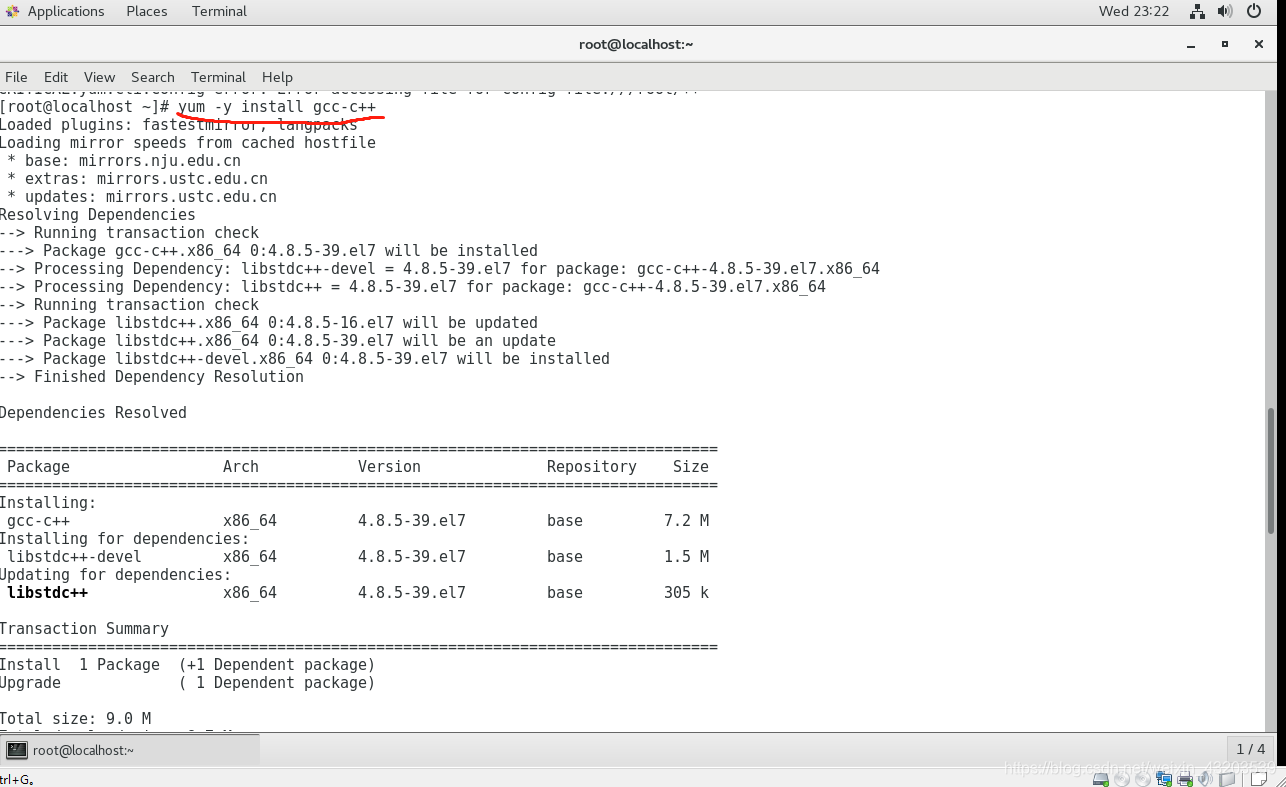Open the Places menu

pos(147,11)
